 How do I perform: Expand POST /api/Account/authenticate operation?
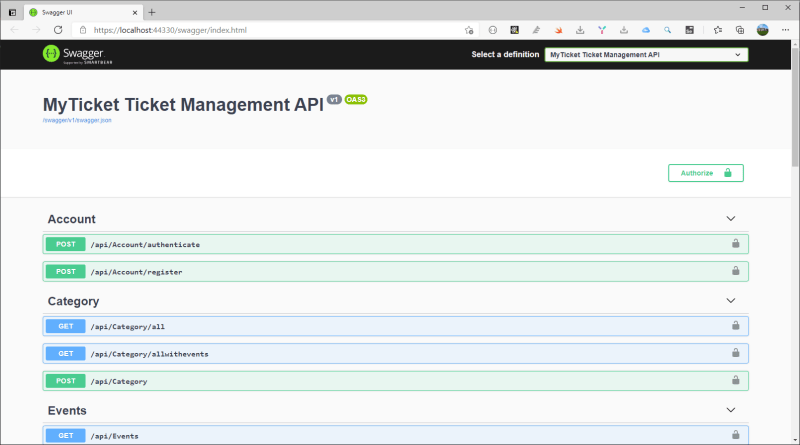click(x=395, y=244)
